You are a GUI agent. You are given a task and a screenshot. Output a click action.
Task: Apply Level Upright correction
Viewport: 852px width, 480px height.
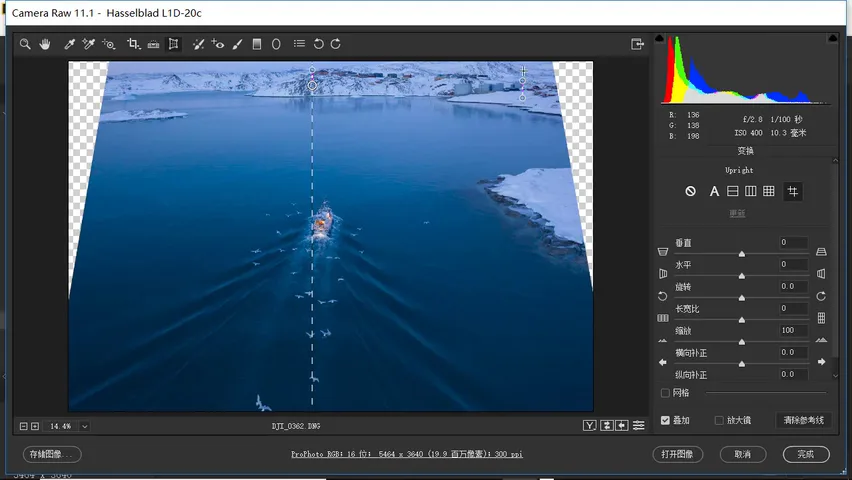(x=732, y=191)
